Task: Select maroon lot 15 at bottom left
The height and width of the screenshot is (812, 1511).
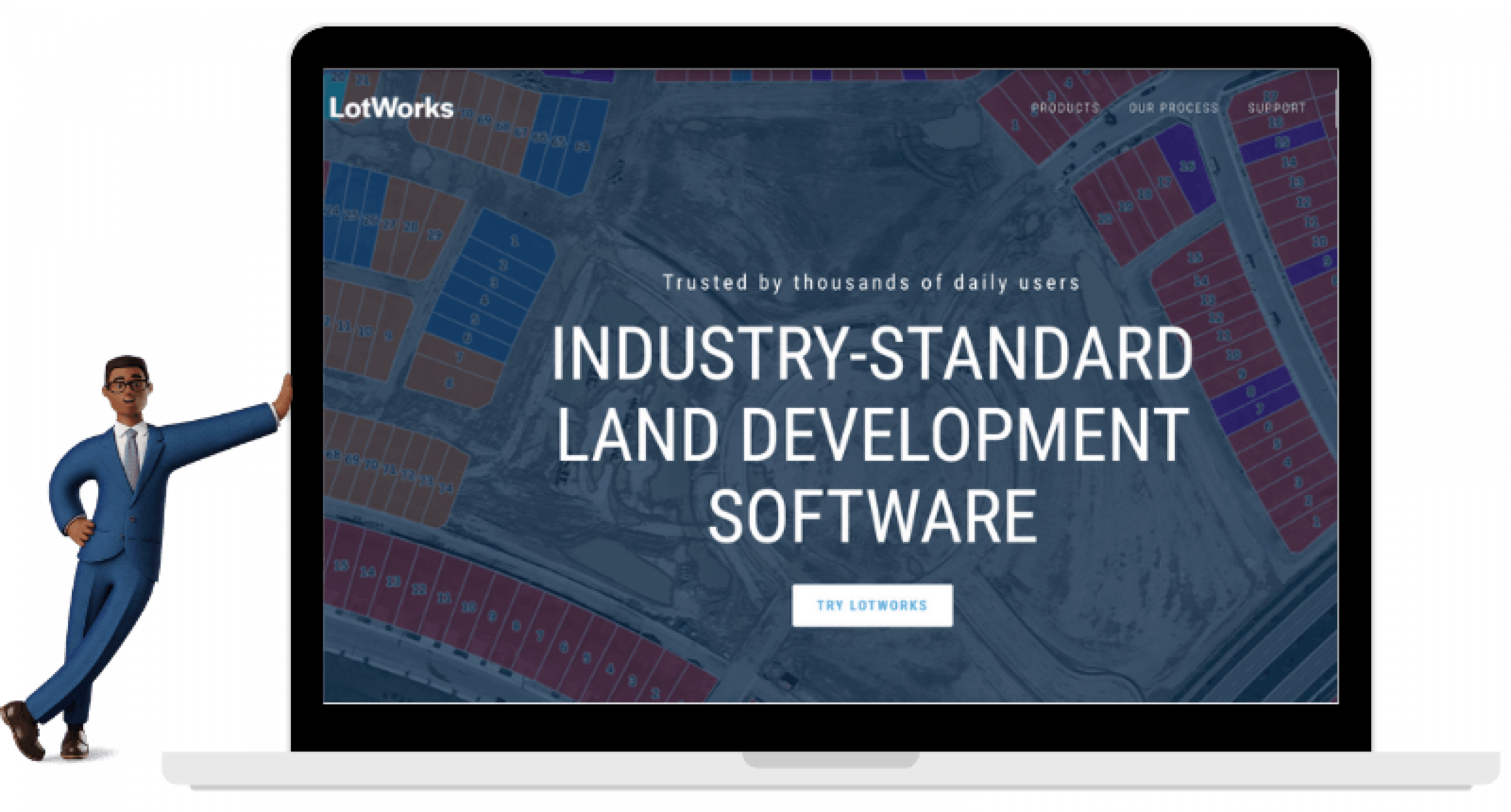Action: (341, 565)
